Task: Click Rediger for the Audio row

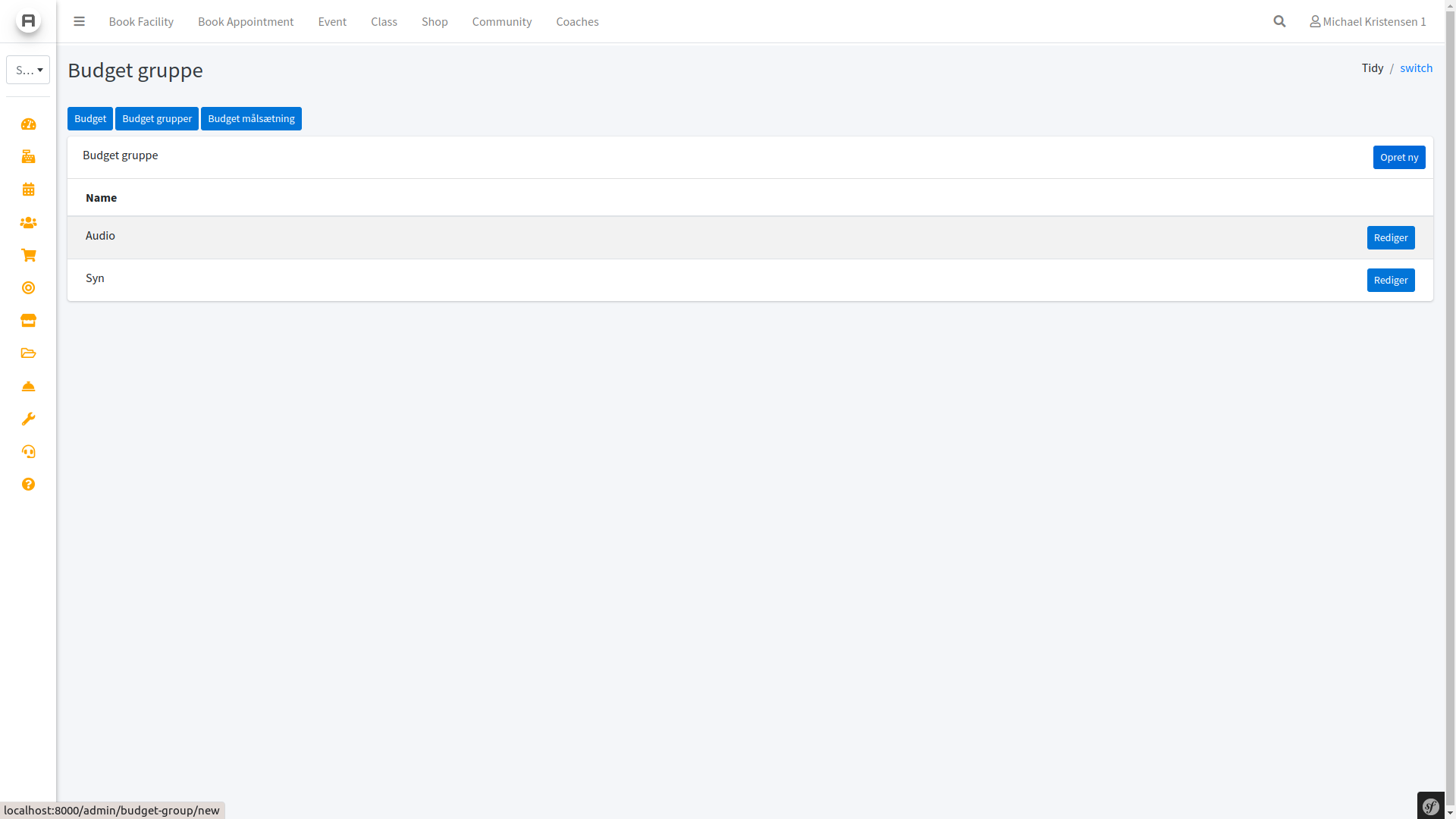Action: 1390,238
